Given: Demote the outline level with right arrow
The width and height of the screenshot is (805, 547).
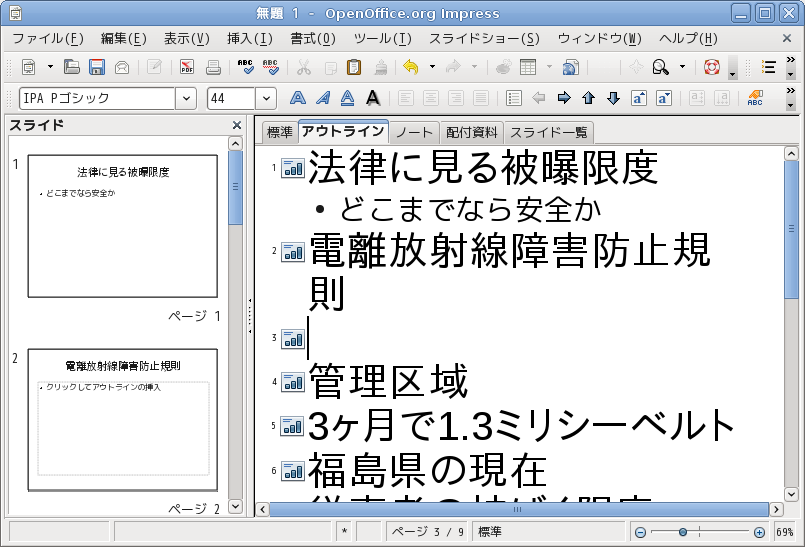Looking at the screenshot, I should click(564, 98).
